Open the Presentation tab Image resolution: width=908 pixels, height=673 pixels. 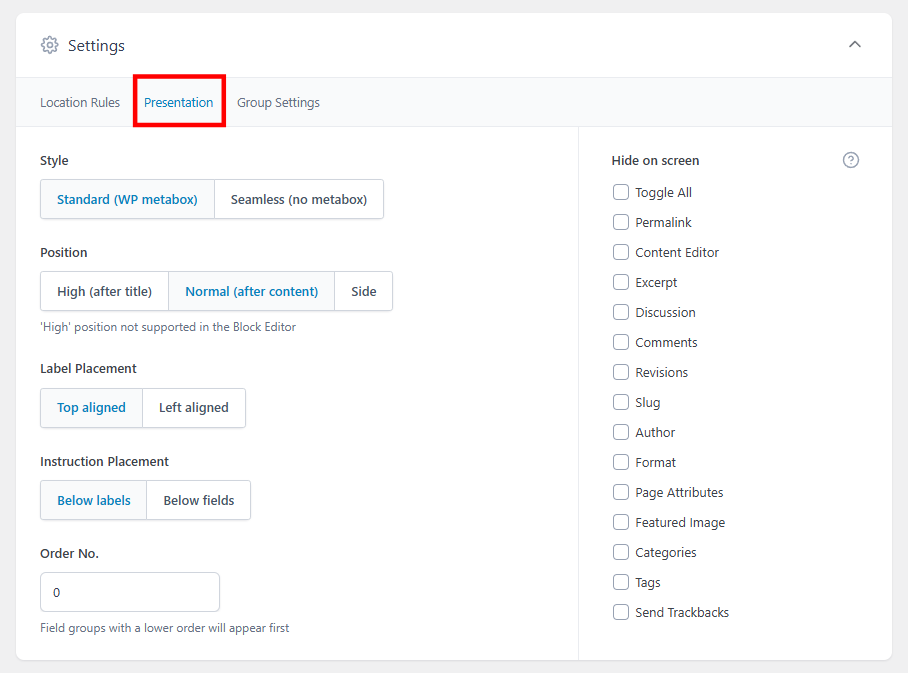click(179, 102)
